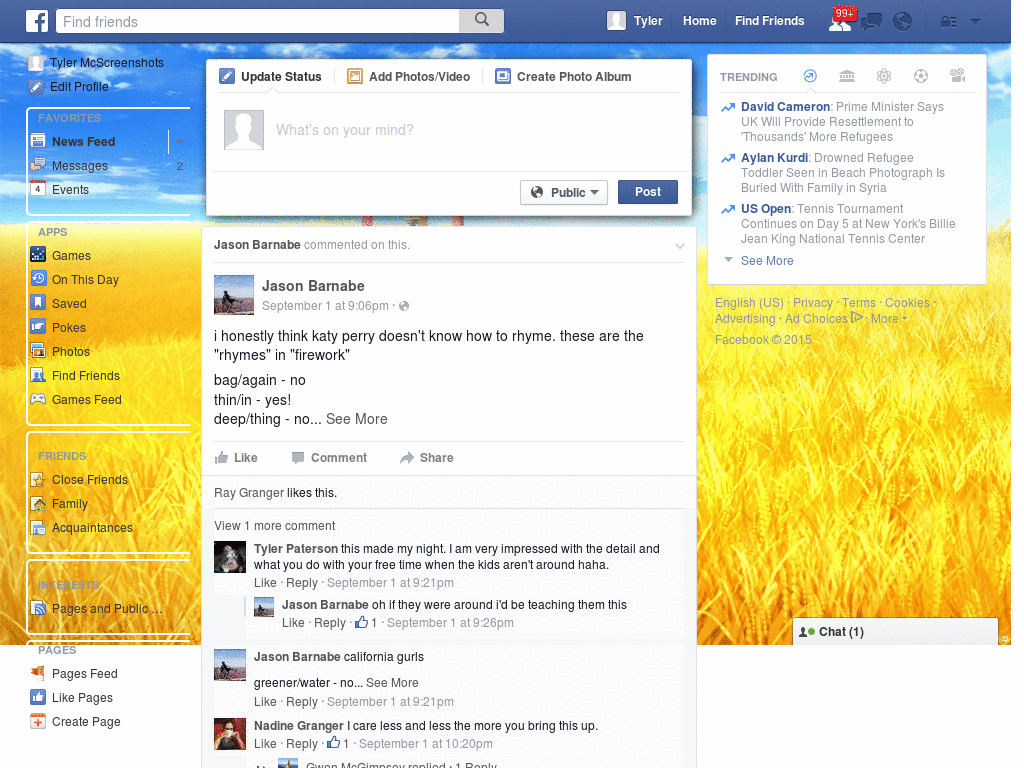Open Pages and Public interests item
Viewport: 1024px width, 768px height.
pos(106,609)
